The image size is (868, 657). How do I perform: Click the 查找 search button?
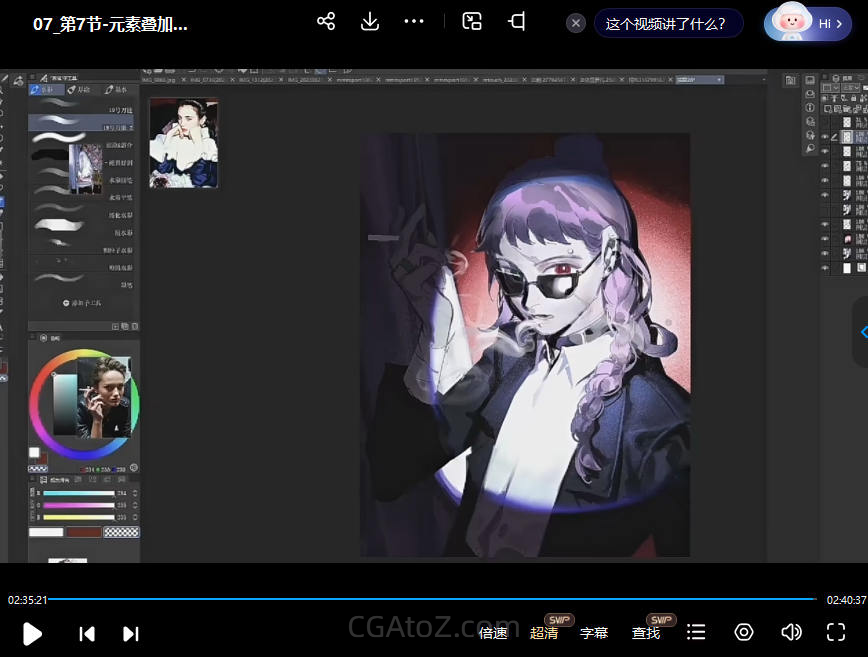[646, 633]
